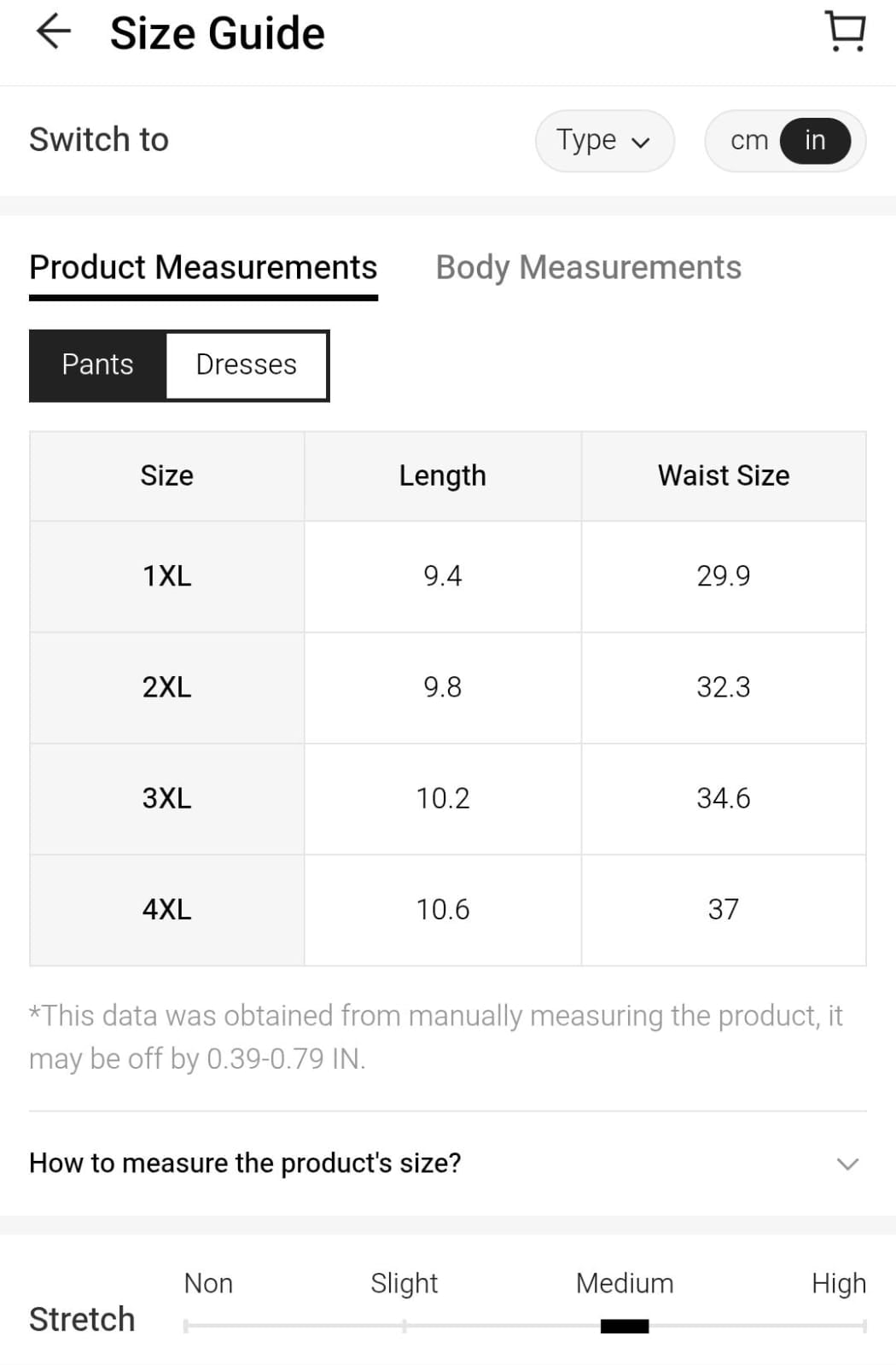The height and width of the screenshot is (1365, 896).
Task: Select the Pants size table
Action: tap(98, 365)
